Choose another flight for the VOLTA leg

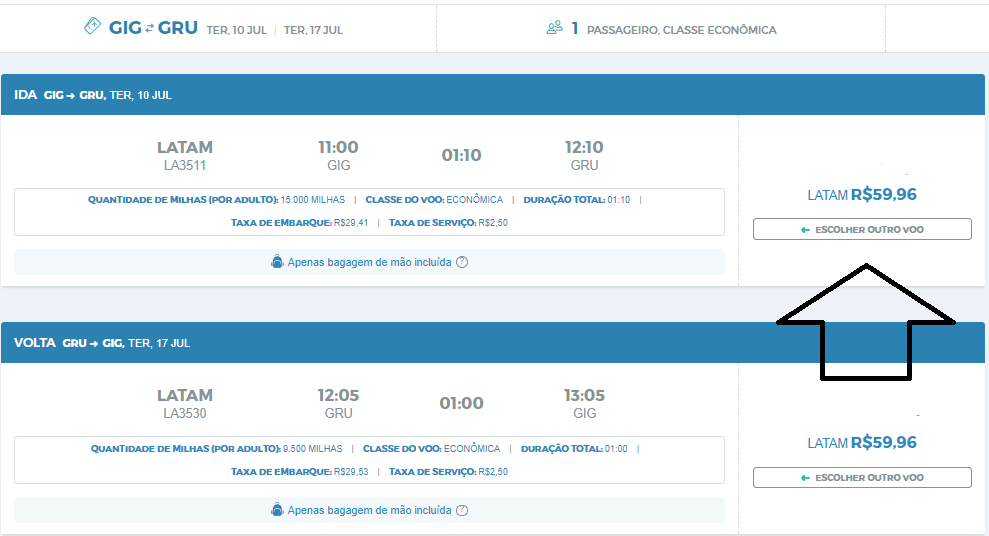click(x=862, y=478)
